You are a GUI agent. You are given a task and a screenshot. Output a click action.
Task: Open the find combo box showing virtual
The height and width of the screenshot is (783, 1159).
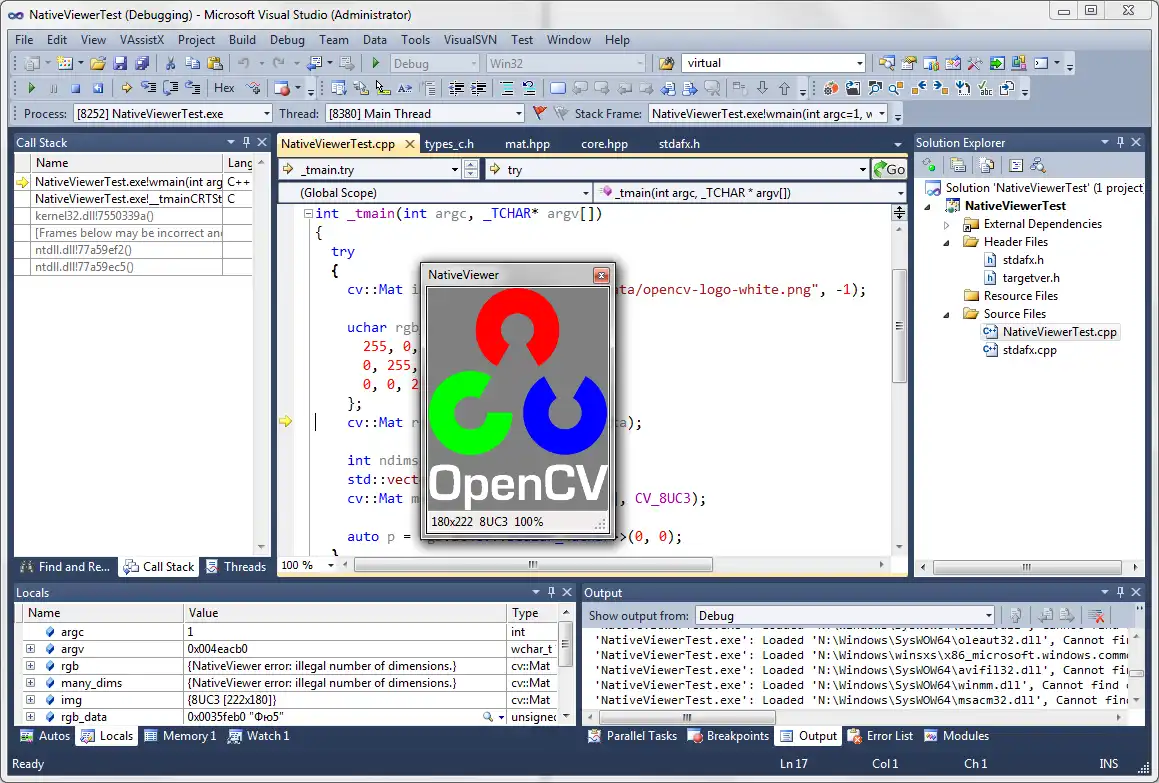pos(860,64)
